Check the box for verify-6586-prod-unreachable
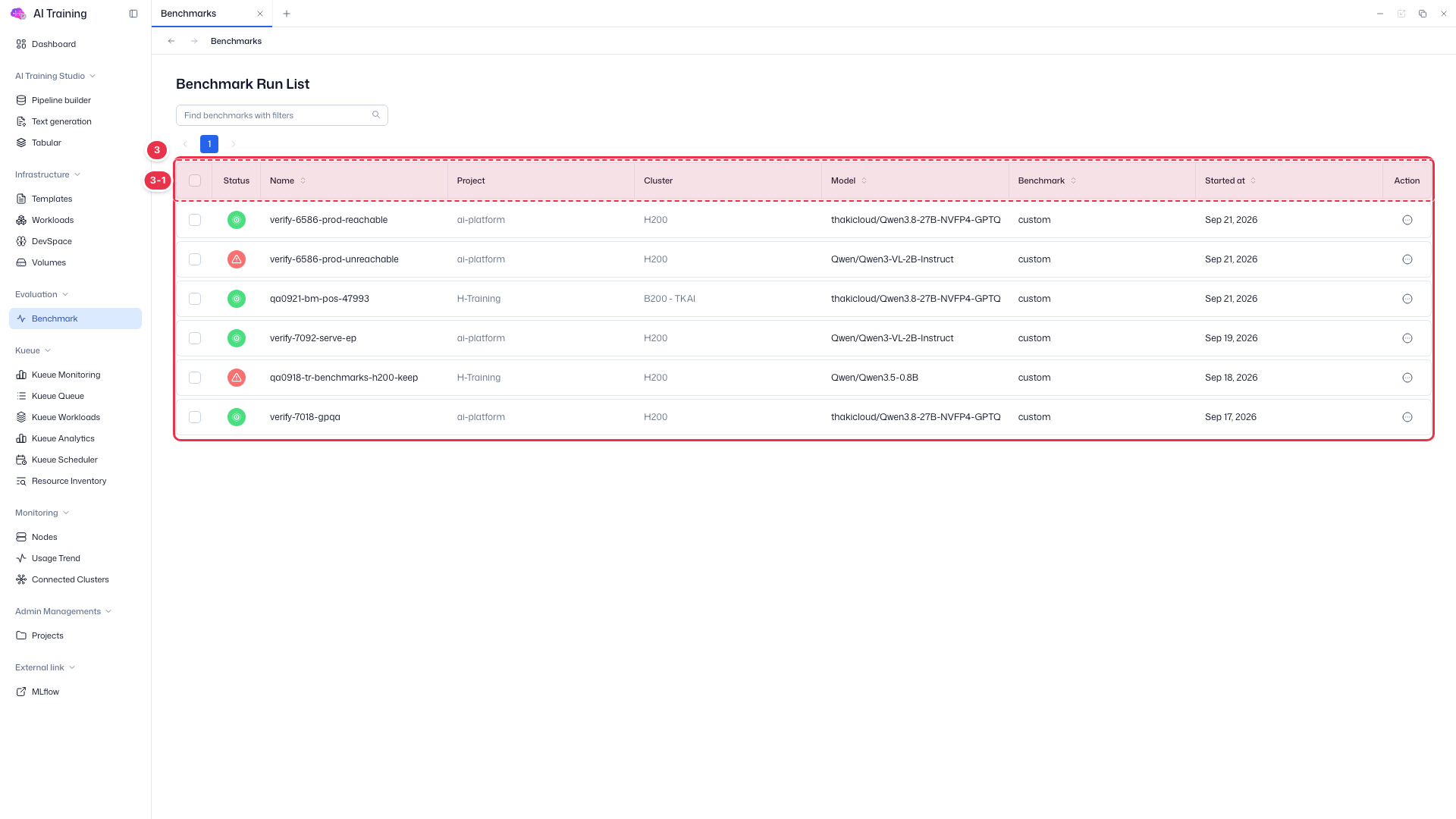The width and height of the screenshot is (1456, 819). 195,259
